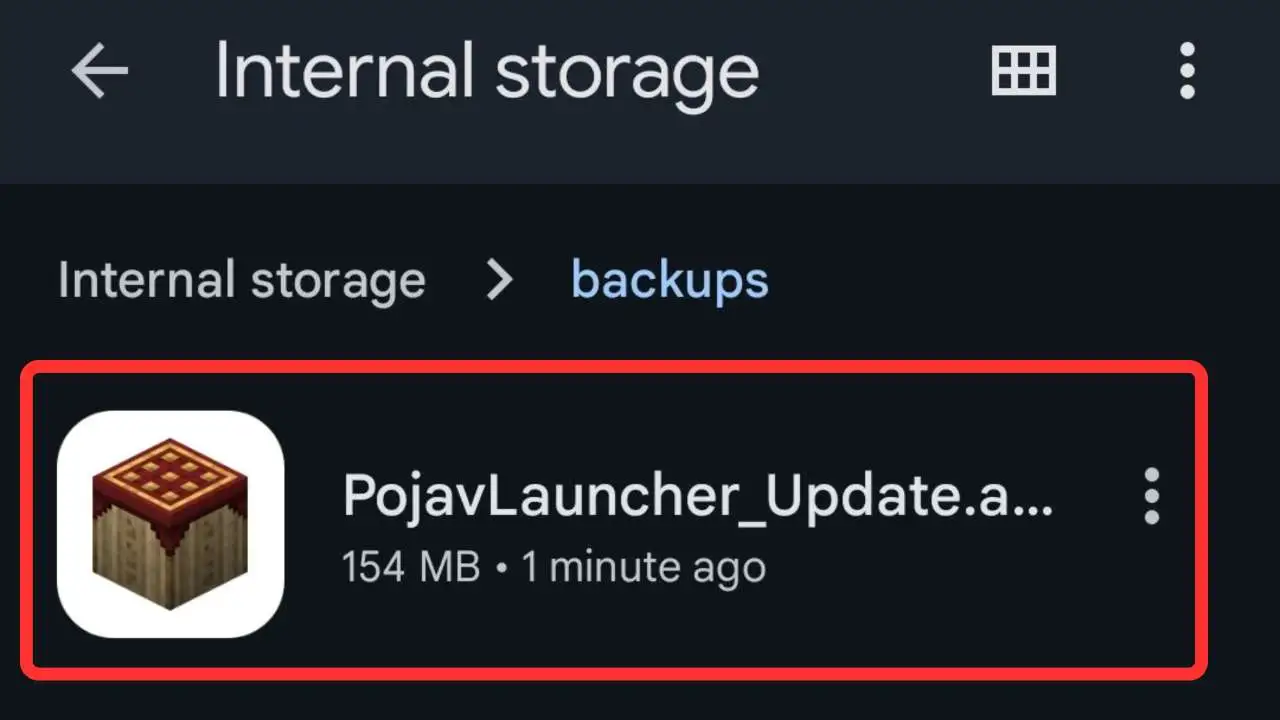This screenshot has height=720, width=1280.
Task: Tap the PojavLauncher Minecraft crafting table icon
Action: pos(170,515)
